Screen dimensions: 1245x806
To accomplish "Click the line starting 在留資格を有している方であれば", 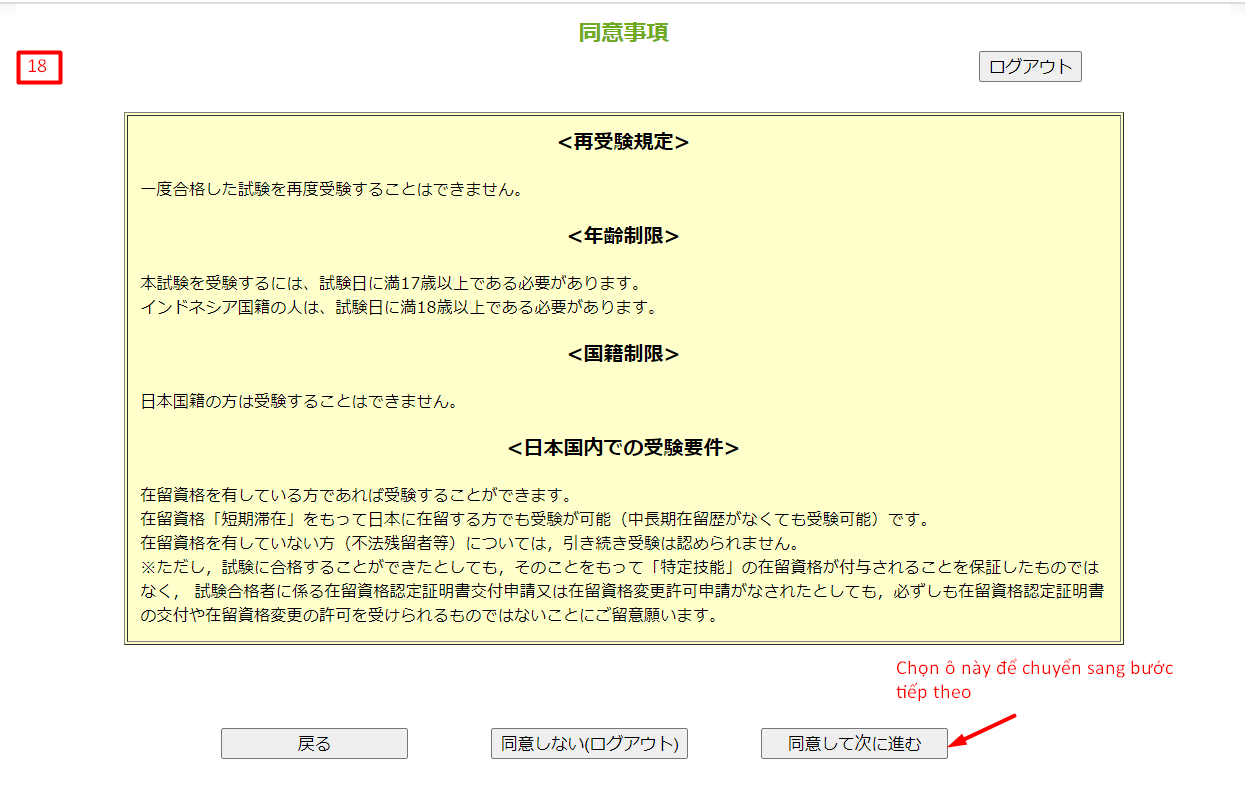I will (x=355, y=495).
